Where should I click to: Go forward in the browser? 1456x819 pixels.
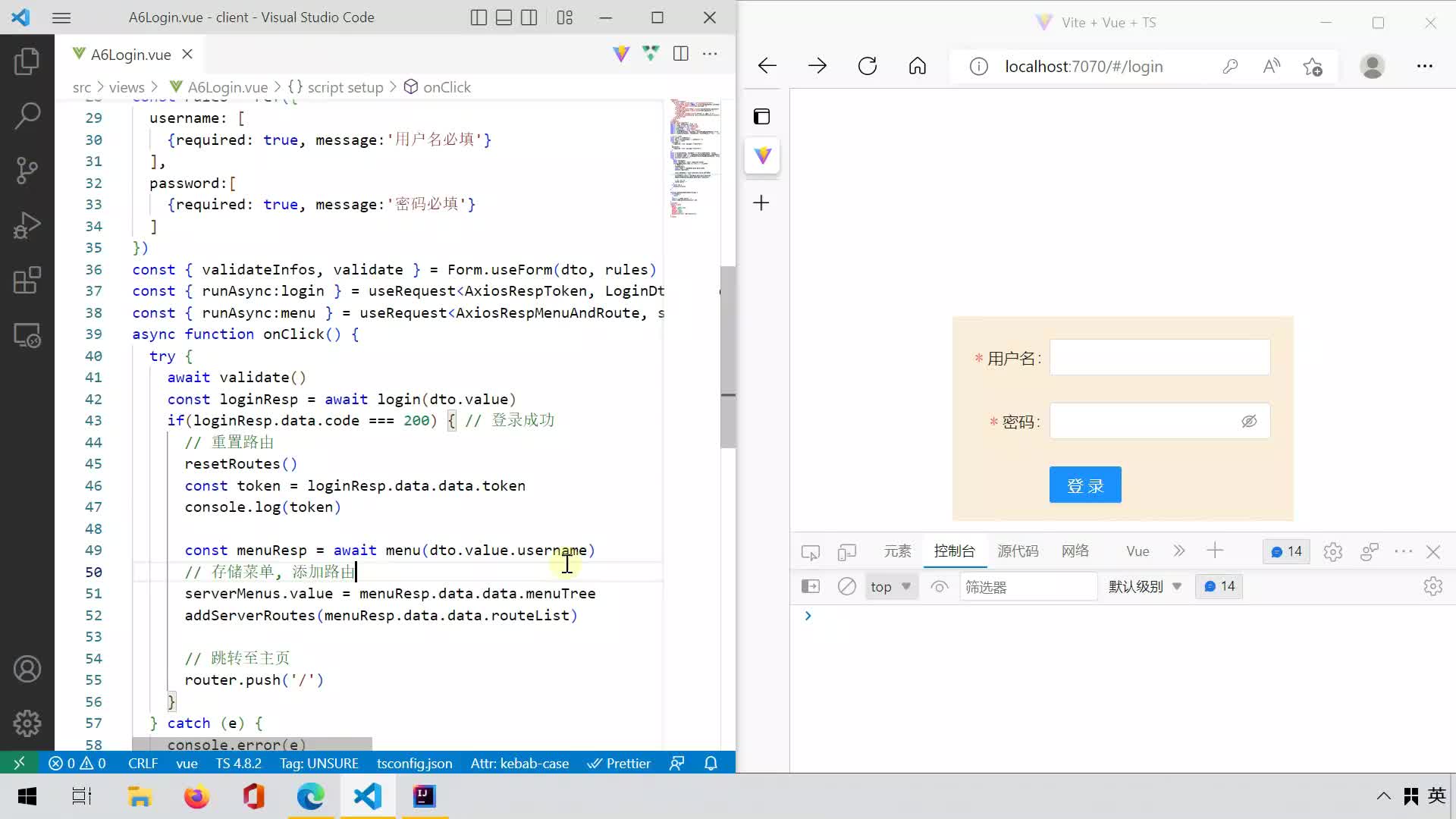click(817, 66)
